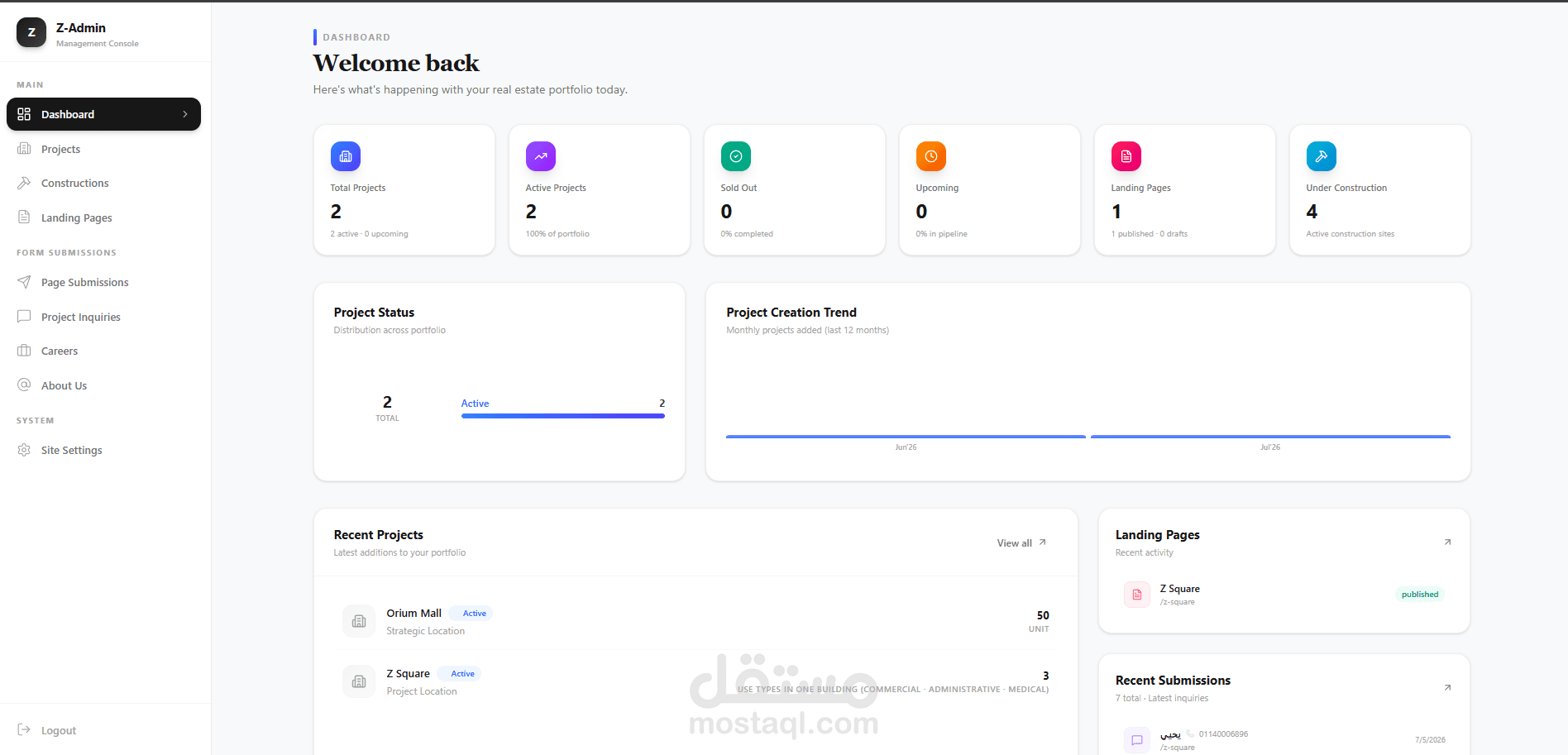This screenshot has height=755, width=1568.
Task: Click the Project Status card title
Action: coord(374,313)
